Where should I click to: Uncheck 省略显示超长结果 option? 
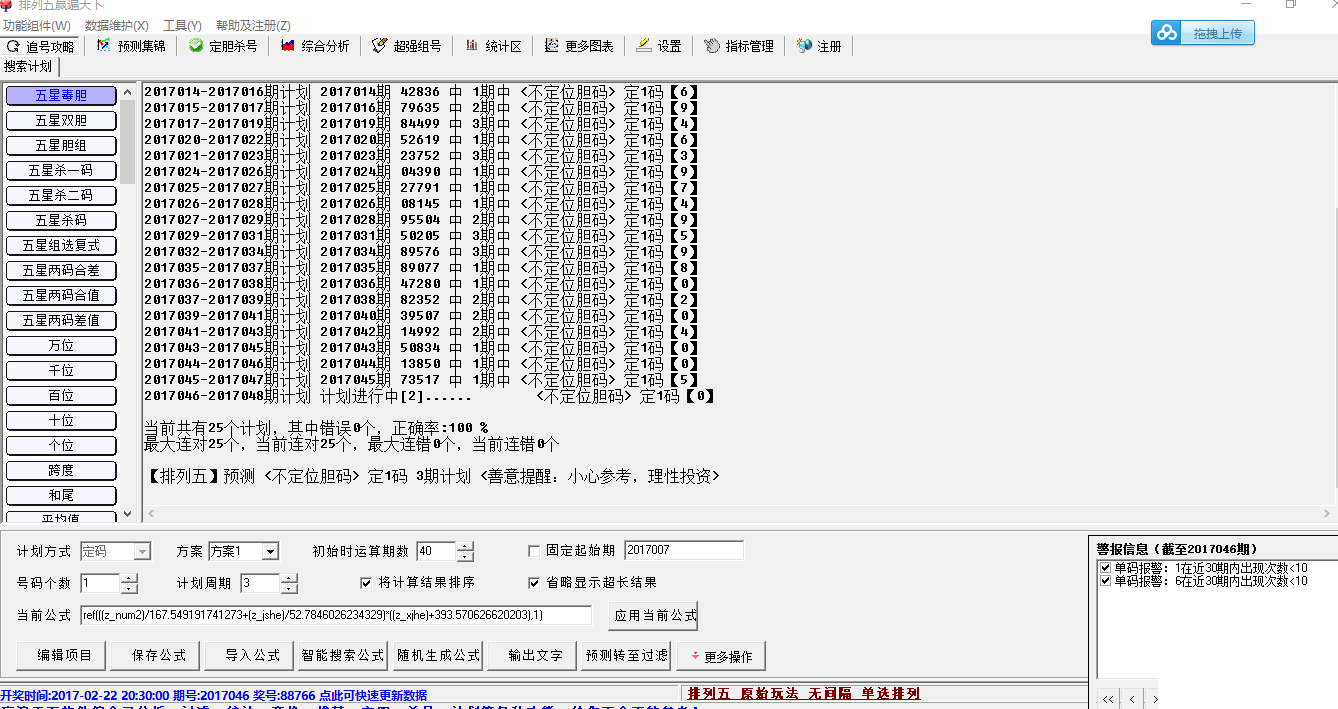(x=534, y=582)
